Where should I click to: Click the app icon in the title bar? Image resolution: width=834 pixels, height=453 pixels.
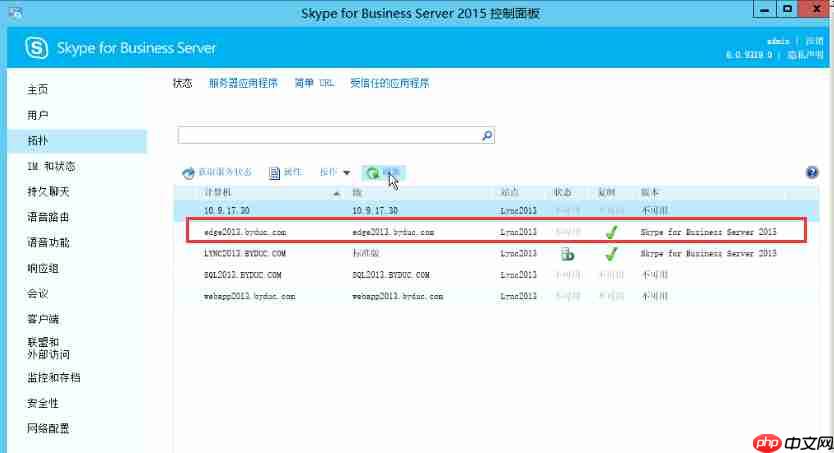[15, 12]
